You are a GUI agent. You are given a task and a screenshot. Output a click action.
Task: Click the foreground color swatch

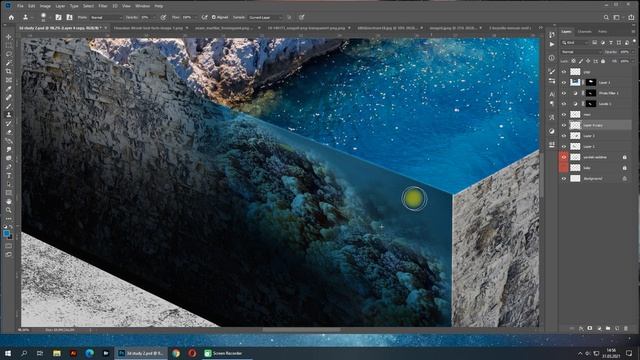click(x=7, y=233)
